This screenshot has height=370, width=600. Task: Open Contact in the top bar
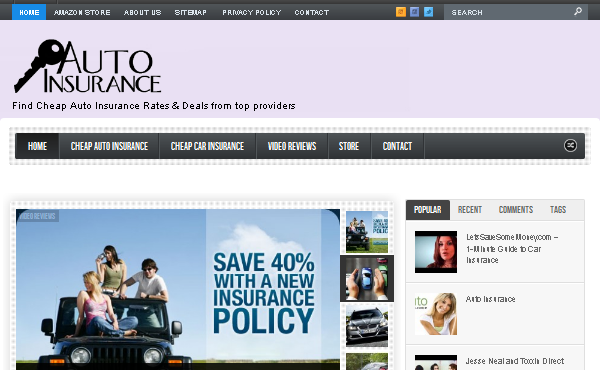(312, 13)
